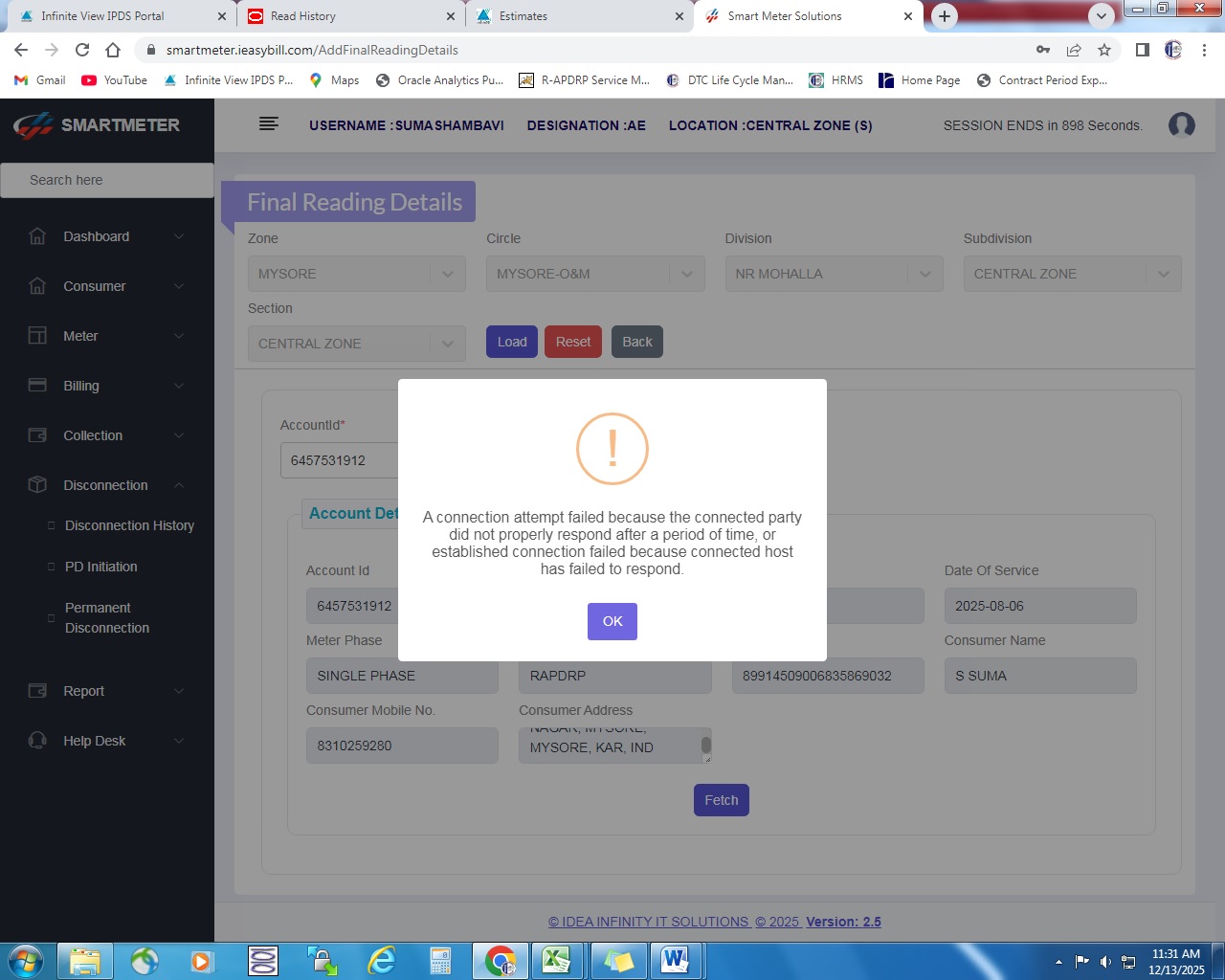Click the Windows Start button

point(26,961)
